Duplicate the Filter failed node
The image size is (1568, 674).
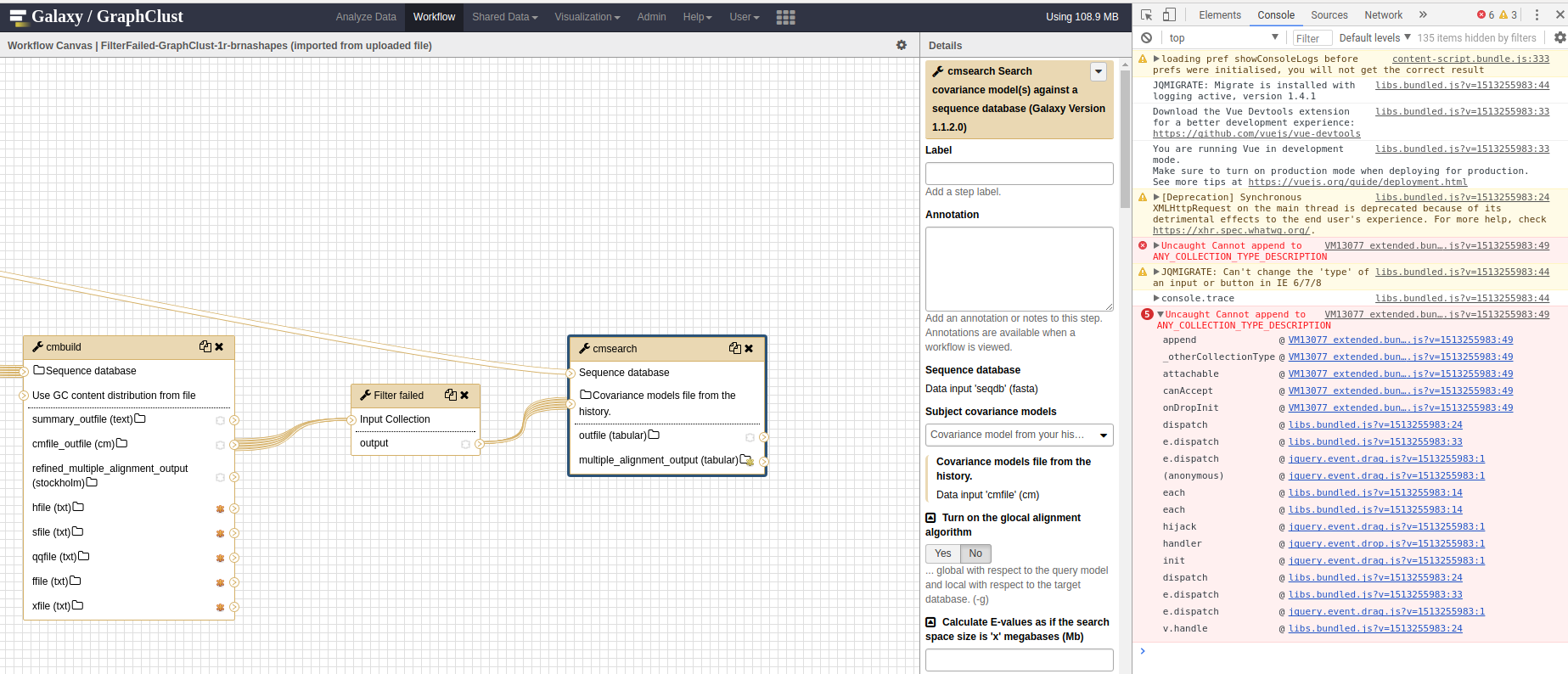click(451, 395)
